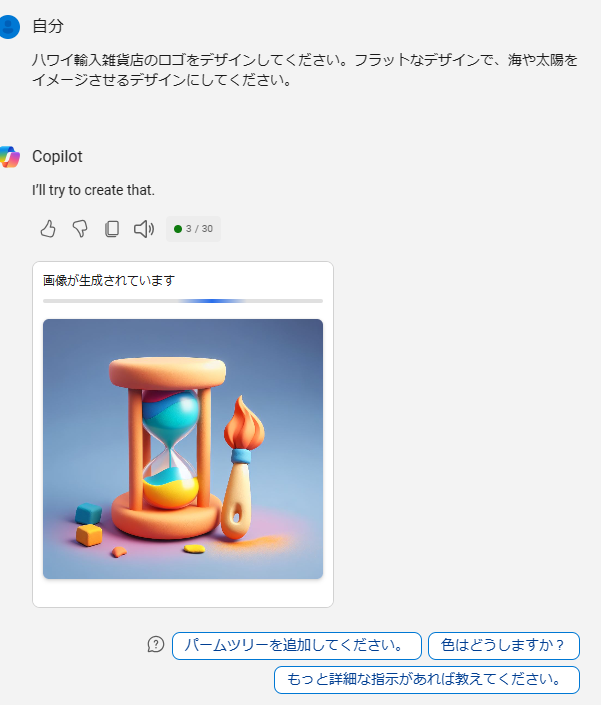Select suggestion もっと詳細な指示があれば教えてください。
The height and width of the screenshot is (705, 601).
coord(427,680)
